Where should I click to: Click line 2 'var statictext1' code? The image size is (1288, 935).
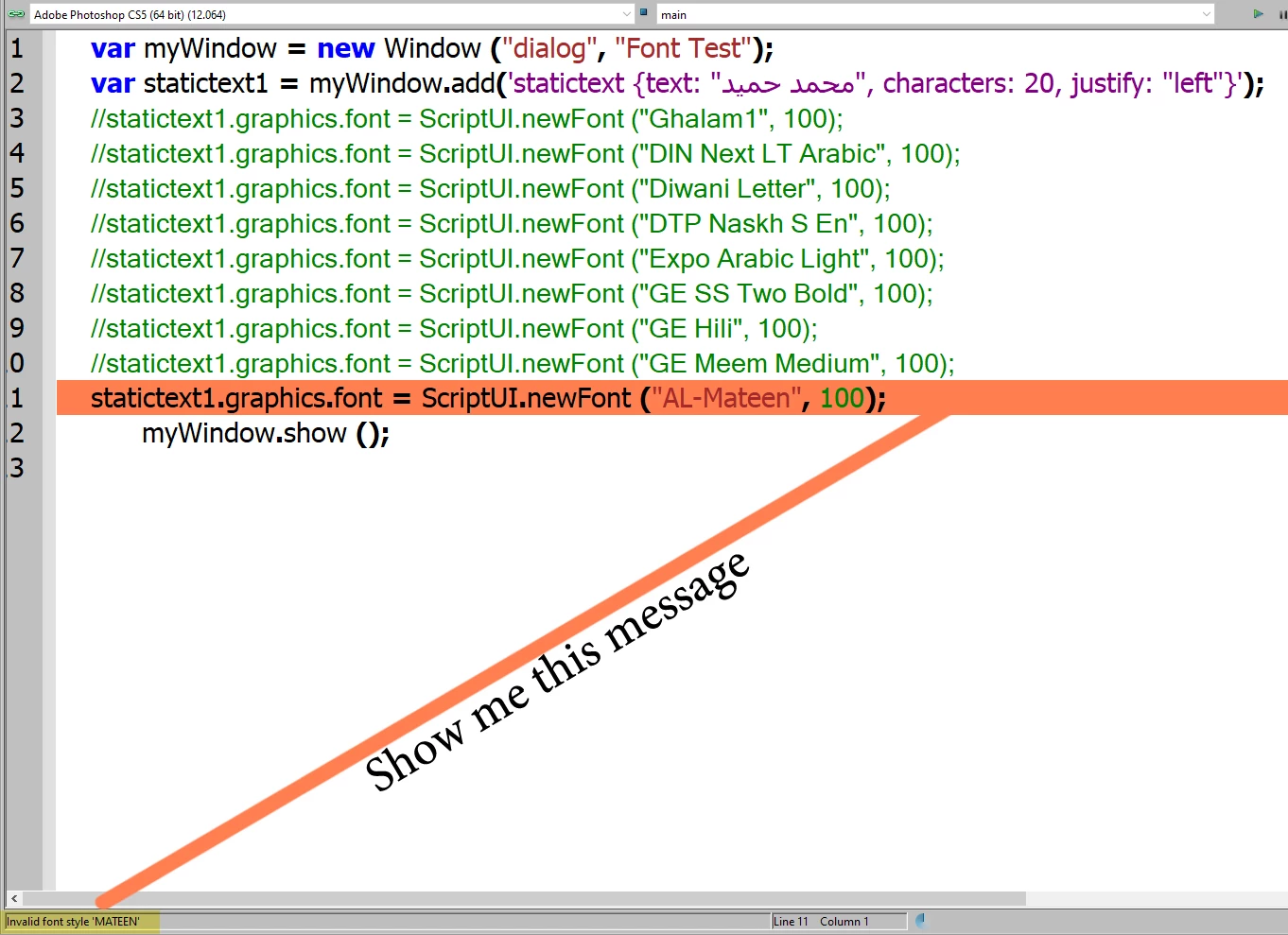click(x=677, y=83)
